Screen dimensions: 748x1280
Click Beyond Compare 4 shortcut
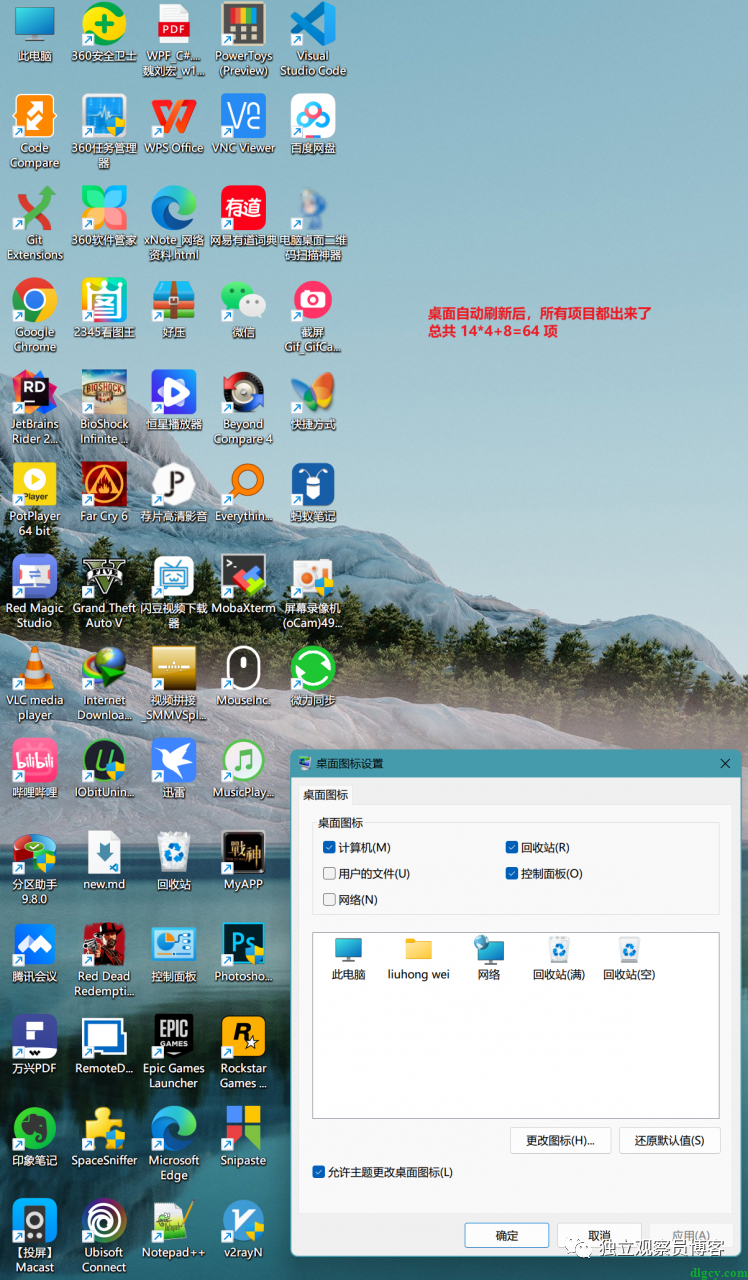coord(243,408)
